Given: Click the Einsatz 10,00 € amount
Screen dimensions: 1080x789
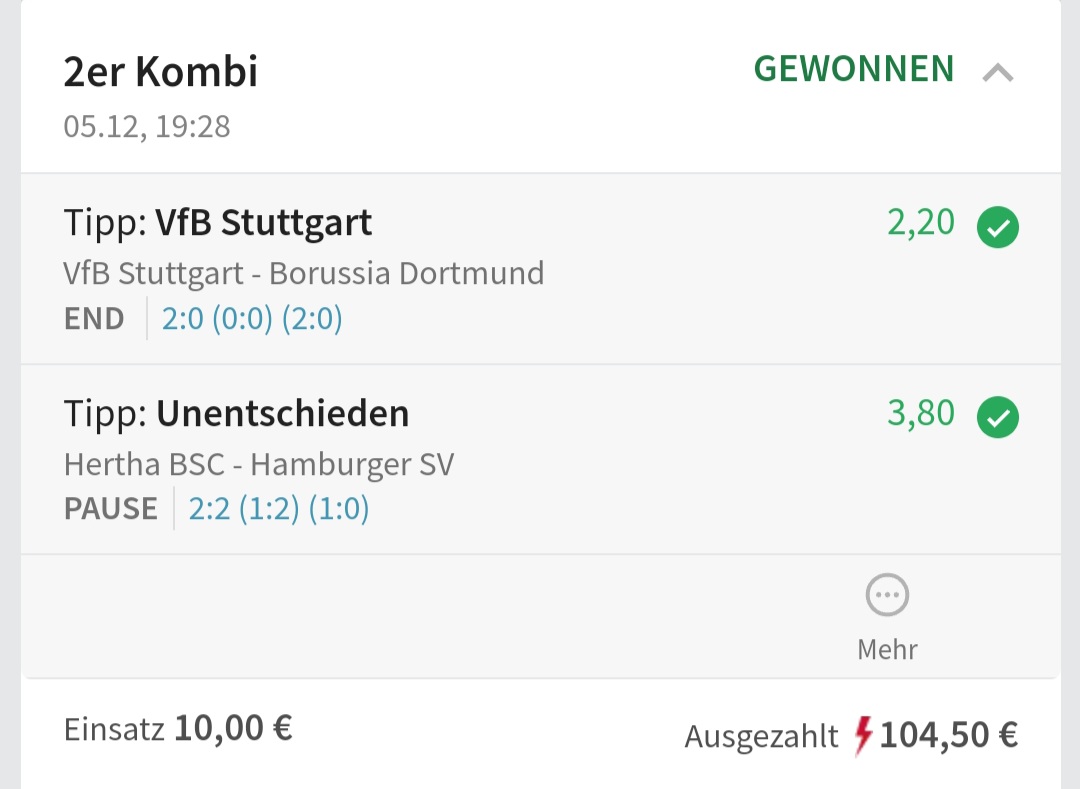Looking at the screenshot, I should [x=233, y=728].
